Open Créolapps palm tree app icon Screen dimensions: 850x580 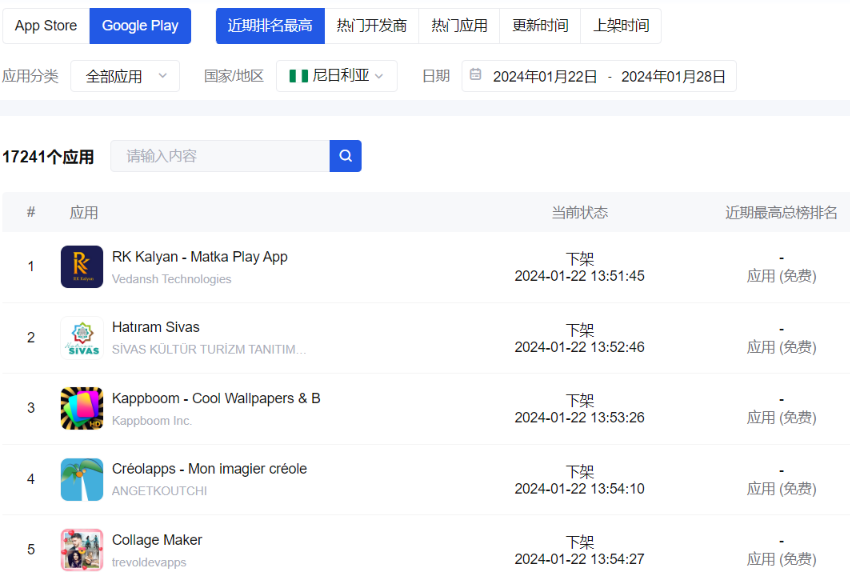[x=82, y=479]
